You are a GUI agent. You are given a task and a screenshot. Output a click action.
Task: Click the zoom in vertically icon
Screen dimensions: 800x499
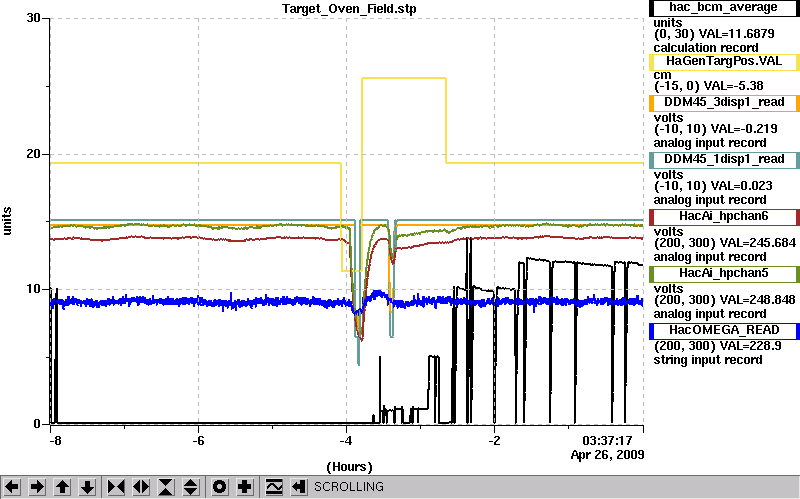(166, 487)
